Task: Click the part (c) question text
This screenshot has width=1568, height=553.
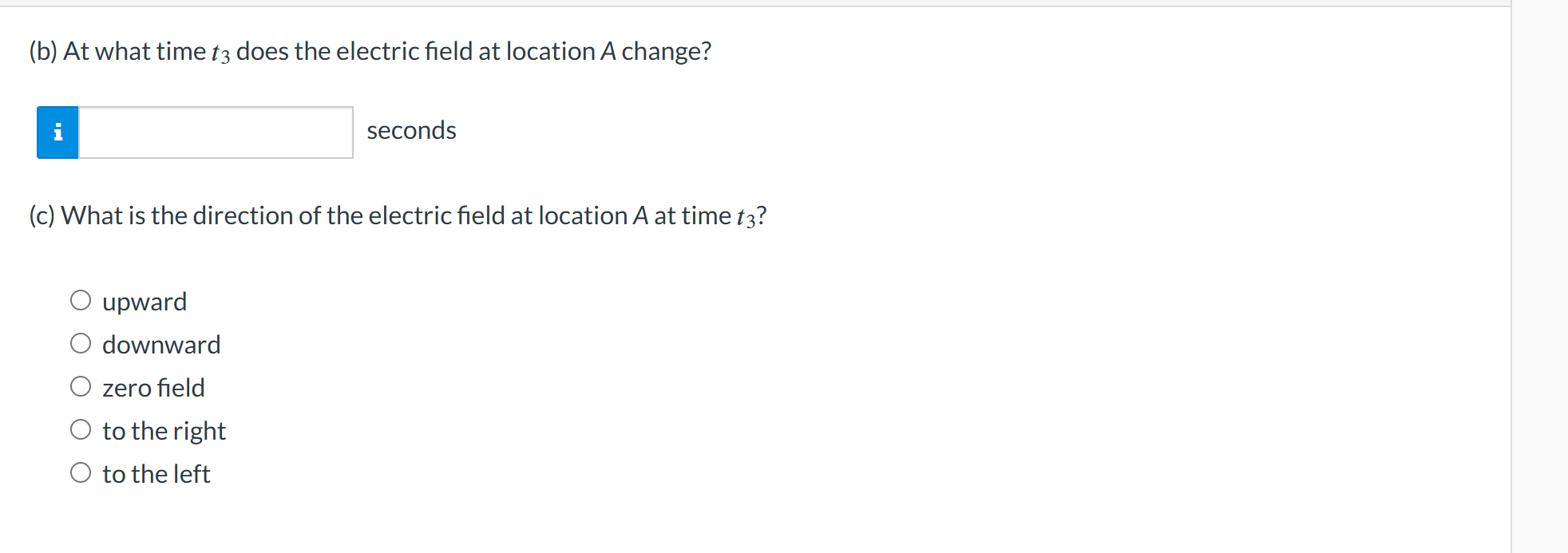Action: tap(397, 215)
